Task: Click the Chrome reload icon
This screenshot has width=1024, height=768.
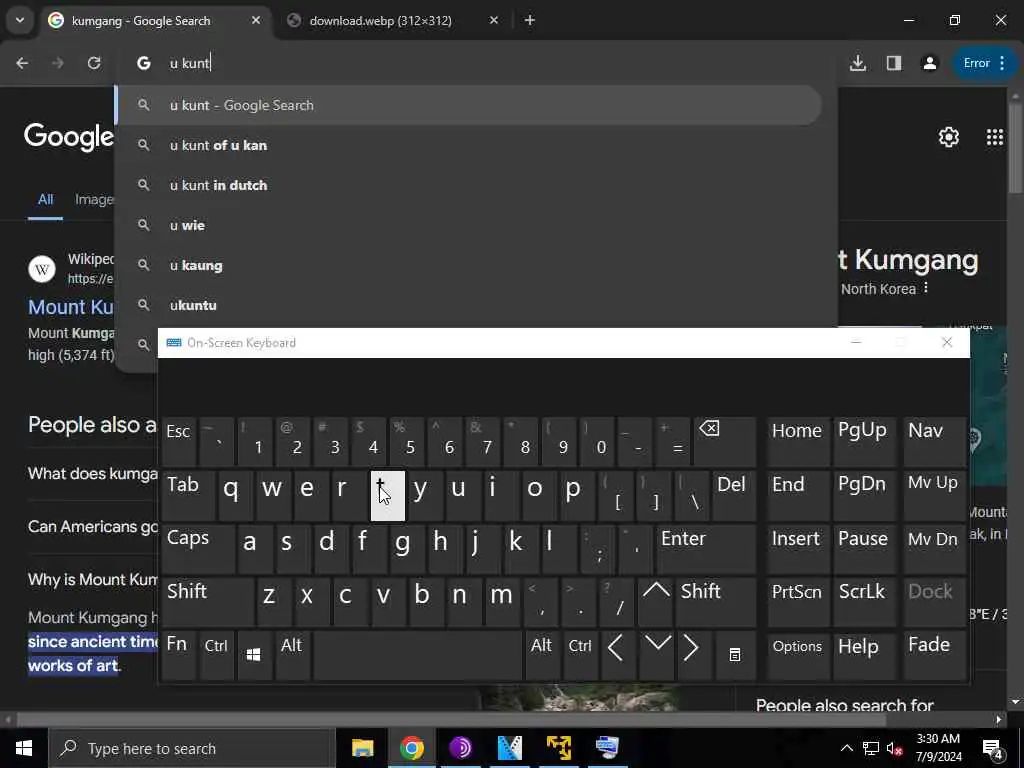Action: coord(94,63)
